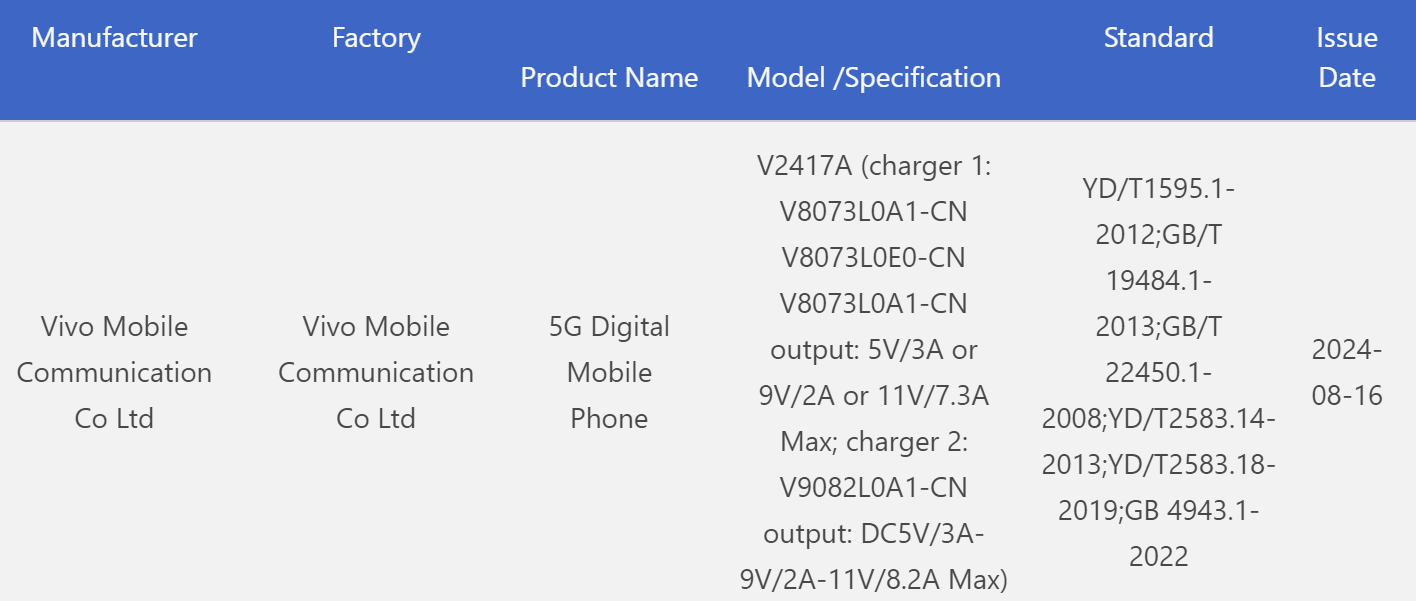This screenshot has height=601, width=1416.
Task: Click Vivo Mobile Communication in Manufacturer column
Action: tap(114, 372)
